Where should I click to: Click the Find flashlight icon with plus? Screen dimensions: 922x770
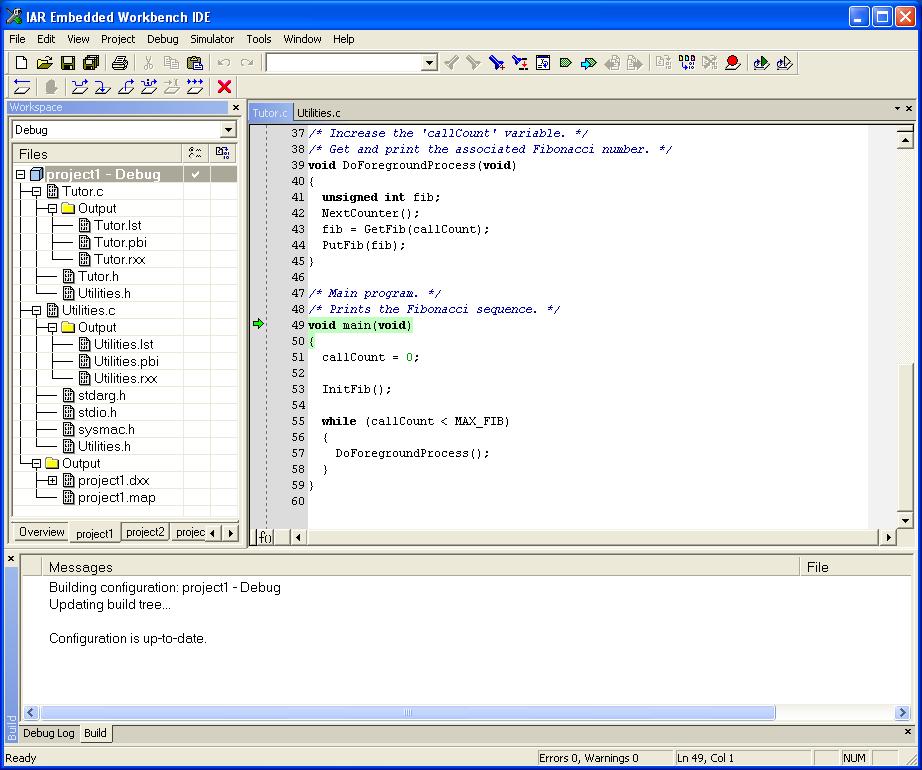click(x=496, y=63)
